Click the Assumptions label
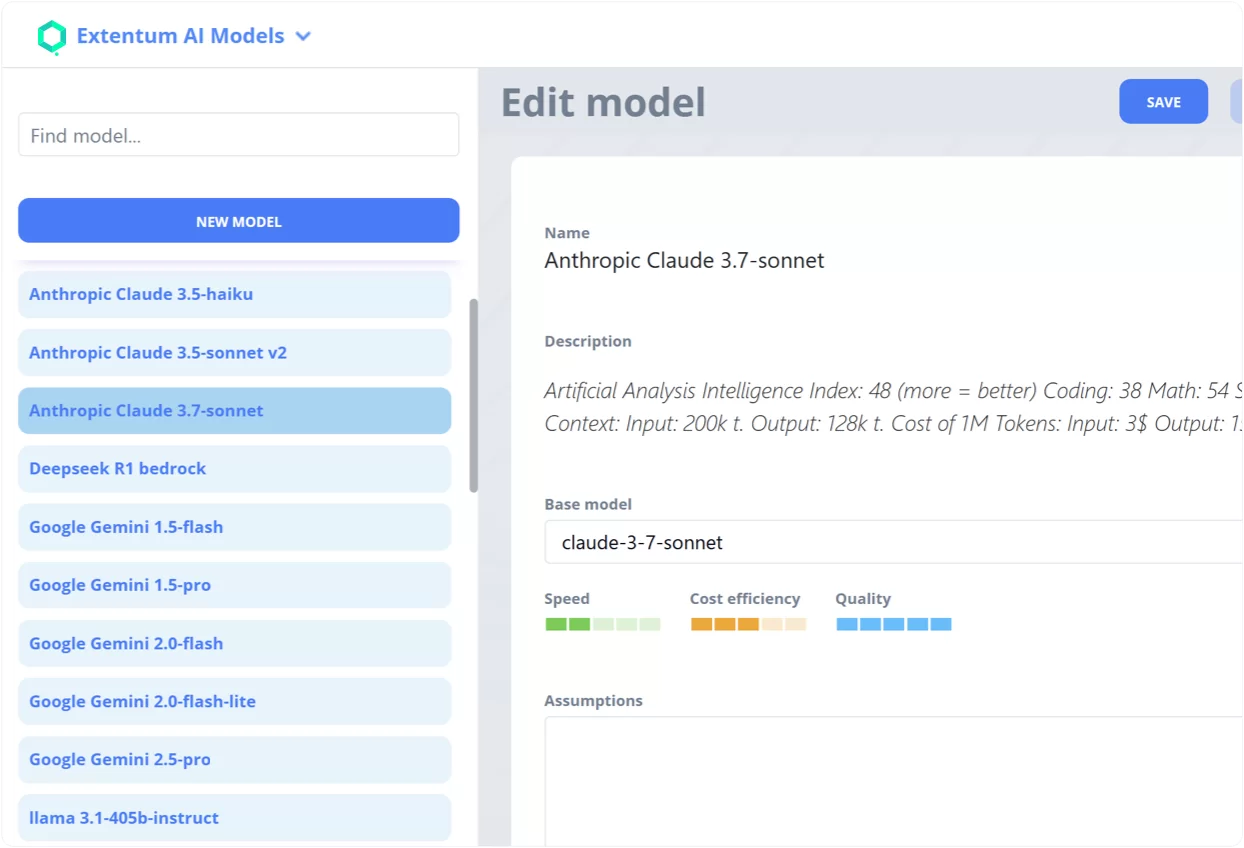Viewport: 1244px width, 848px height. pos(593,700)
